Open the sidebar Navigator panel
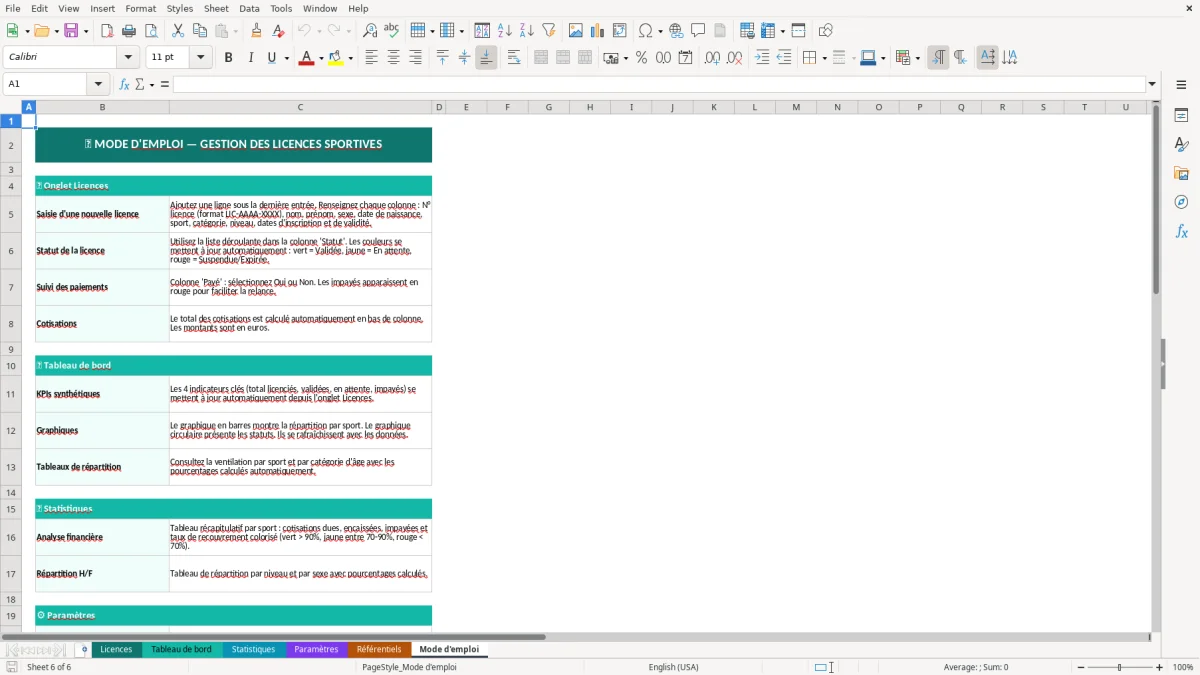This screenshot has width=1200, height=675. 1181,202
